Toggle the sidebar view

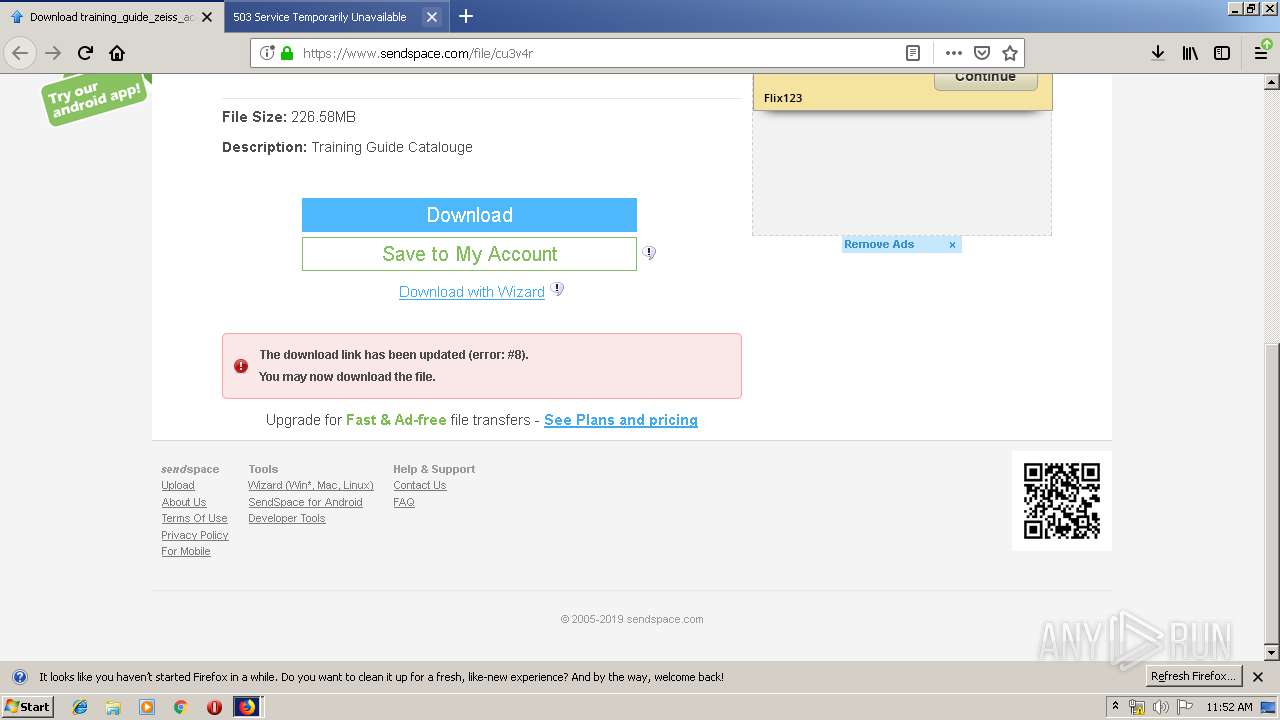(1222, 53)
